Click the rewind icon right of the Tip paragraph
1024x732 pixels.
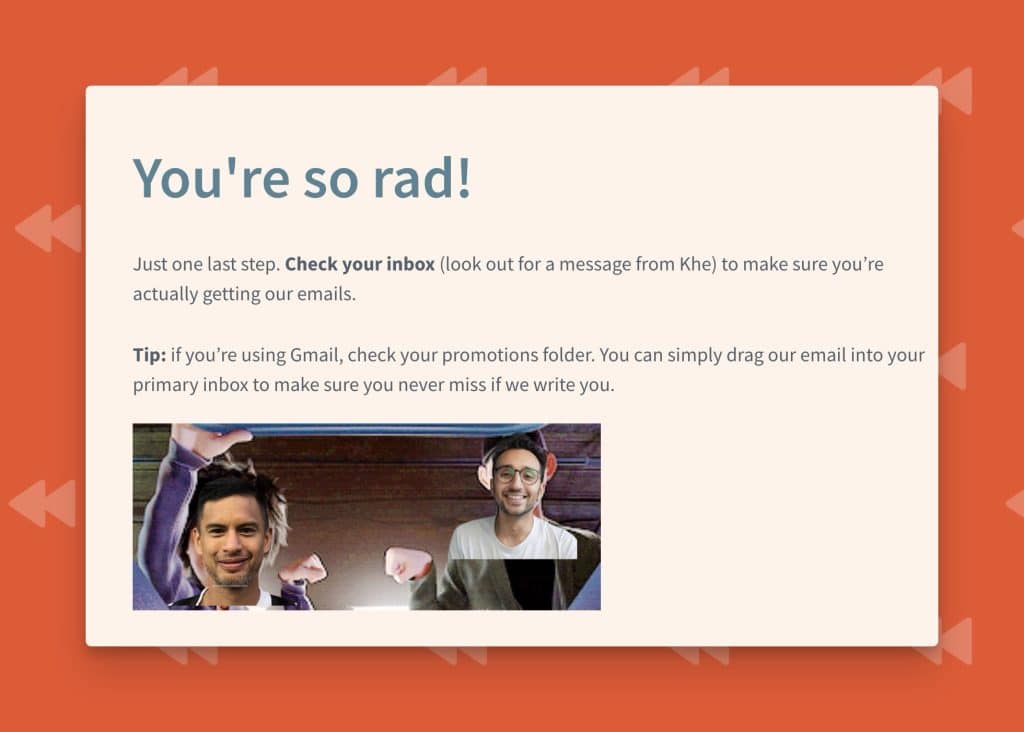click(x=952, y=366)
